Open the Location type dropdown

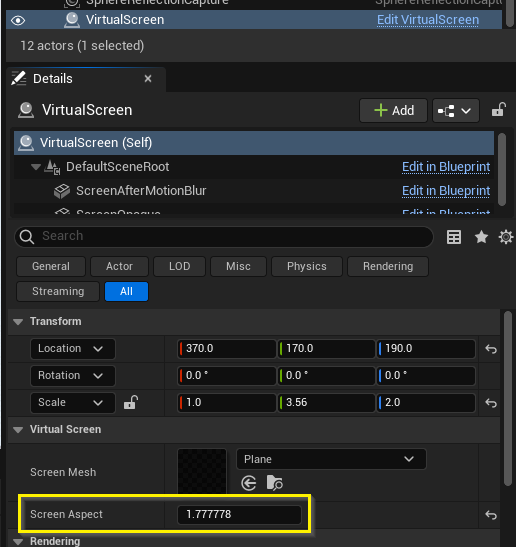point(73,349)
